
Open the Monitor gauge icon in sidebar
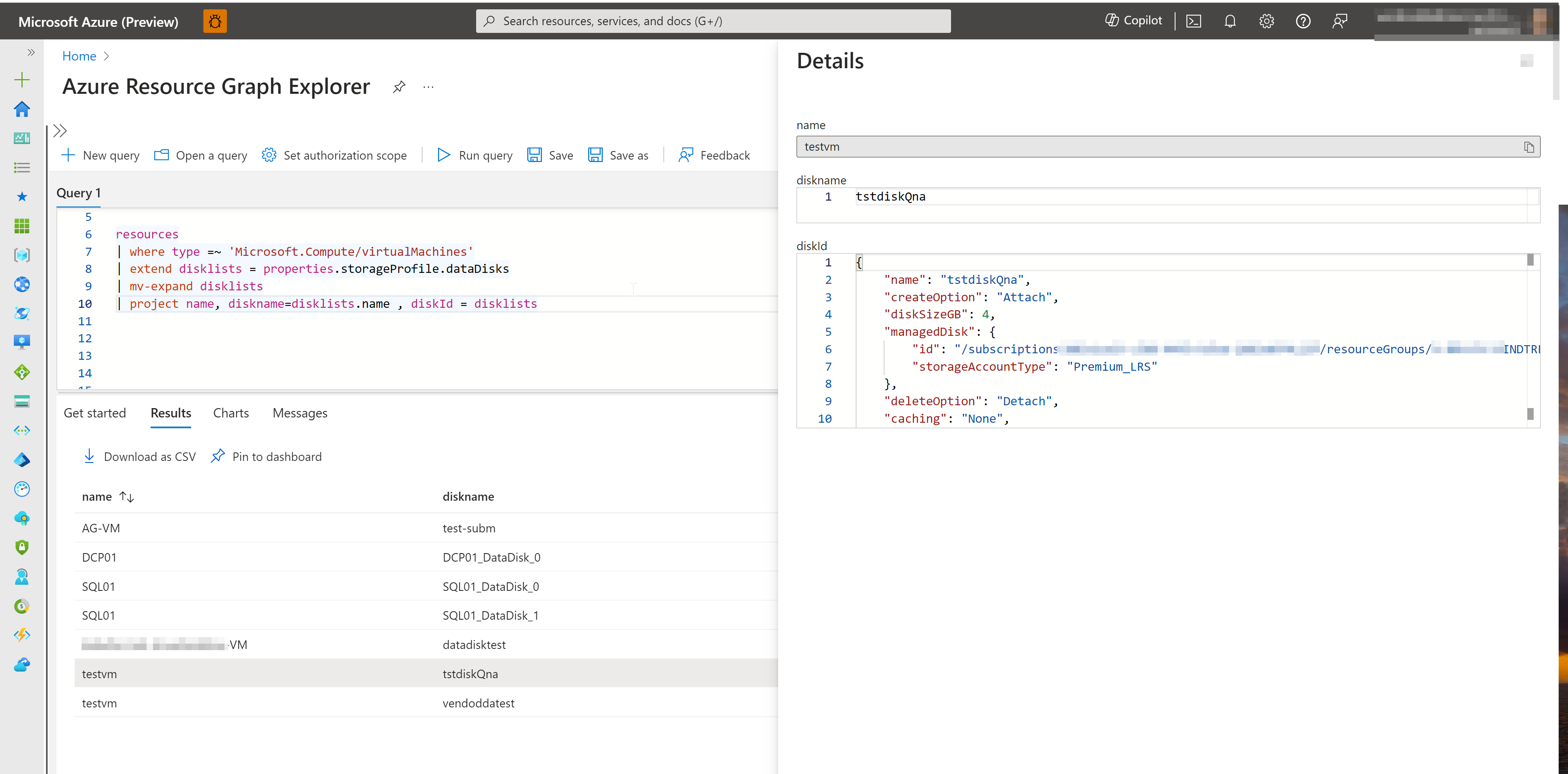tap(22, 489)
